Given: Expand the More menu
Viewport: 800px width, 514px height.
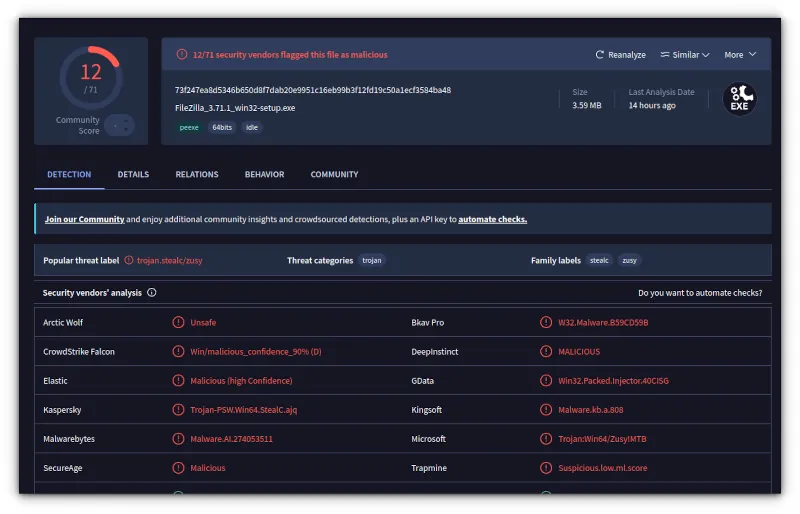Looking at the screenshot, I should [x=740, y=55].
